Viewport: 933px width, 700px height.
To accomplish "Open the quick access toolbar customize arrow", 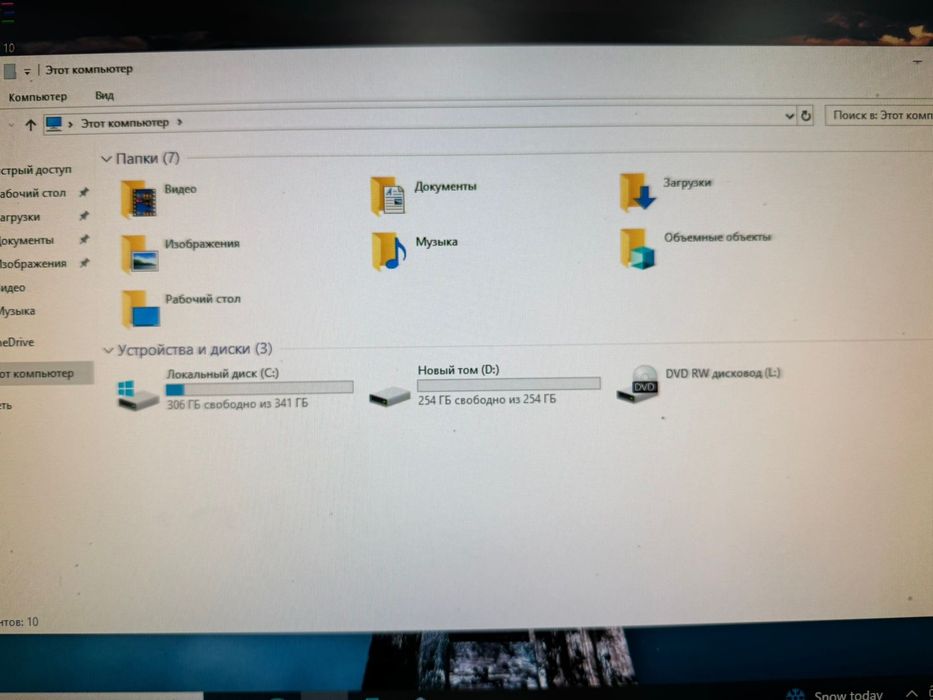I will (27, 71).
